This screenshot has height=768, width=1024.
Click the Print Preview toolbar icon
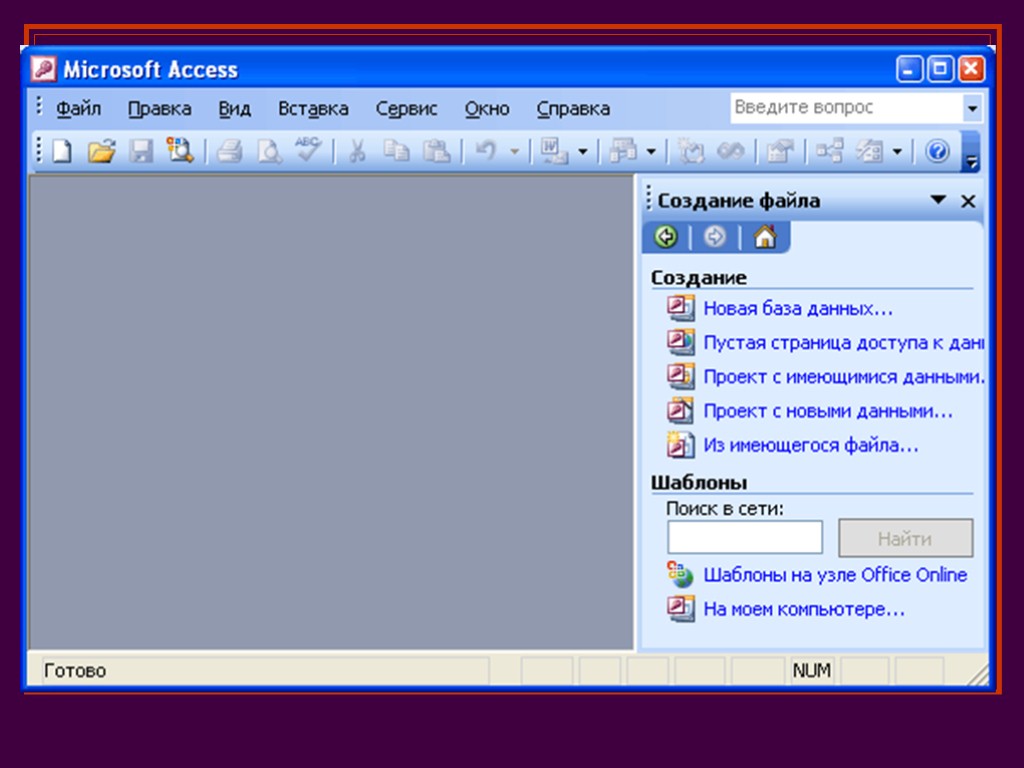point(269,152)
